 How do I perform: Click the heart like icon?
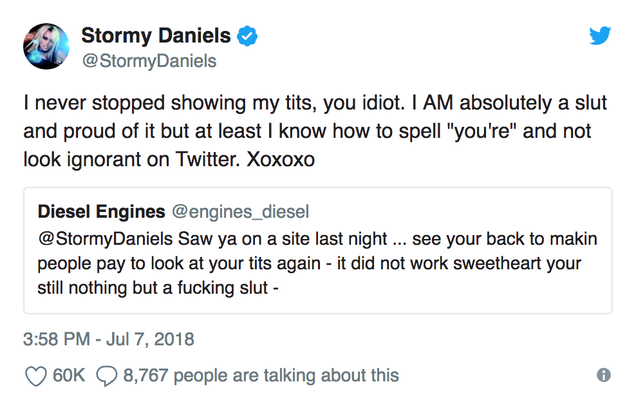coord(36,376)
